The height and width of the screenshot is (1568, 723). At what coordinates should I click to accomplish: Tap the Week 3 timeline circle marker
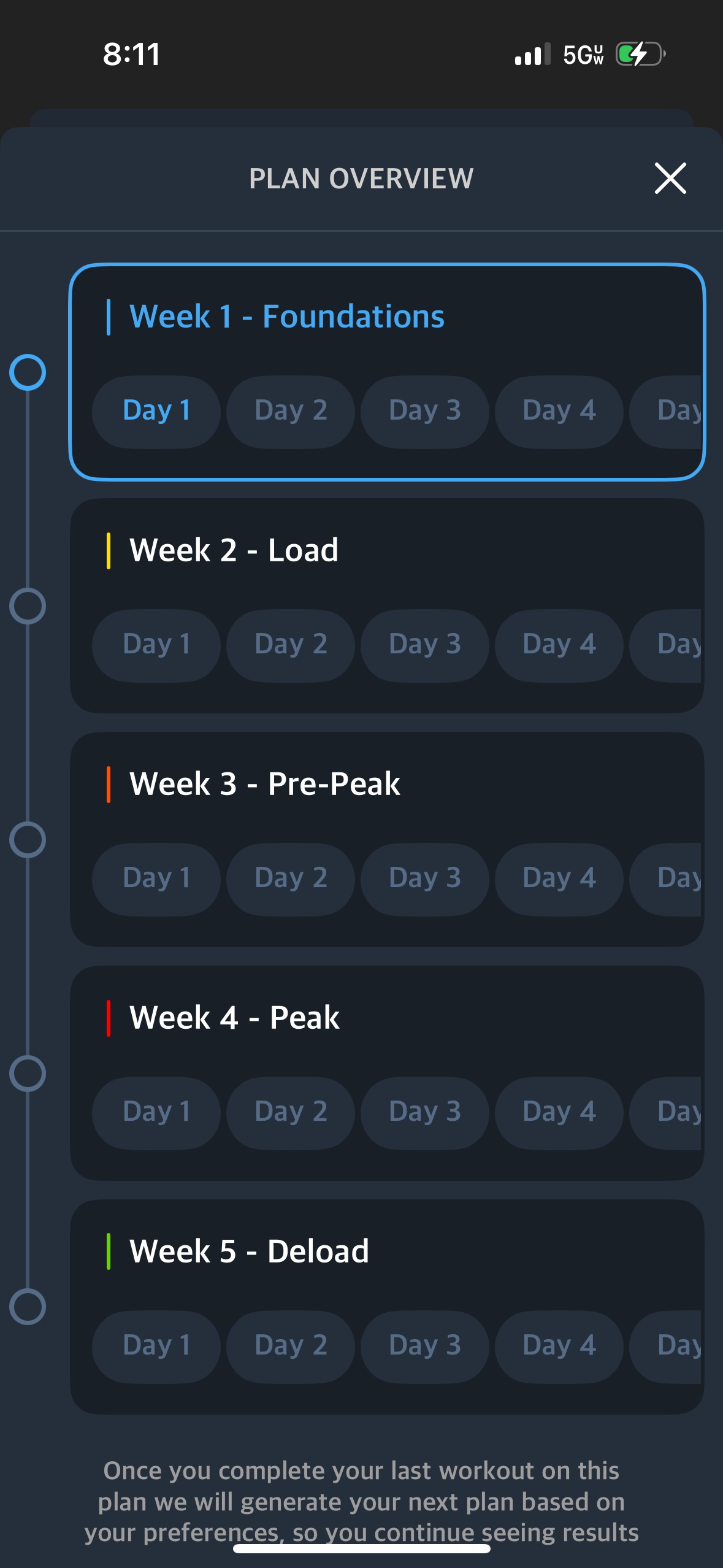28,840
